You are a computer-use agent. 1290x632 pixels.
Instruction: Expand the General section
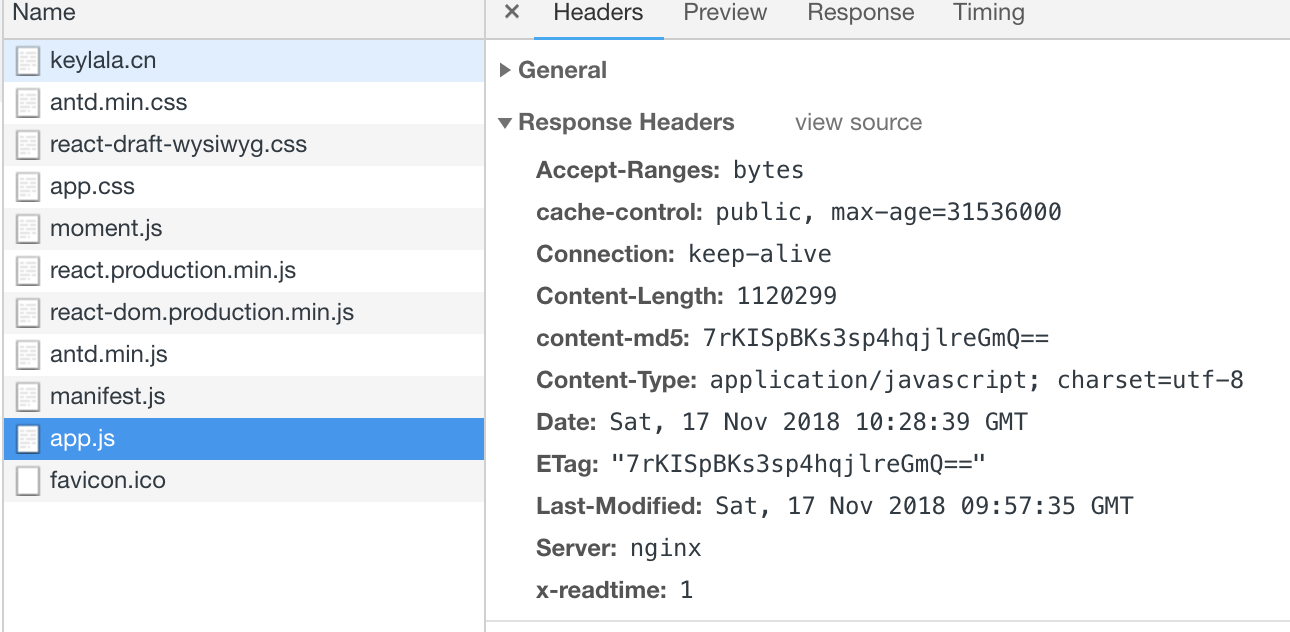(562, 70)
